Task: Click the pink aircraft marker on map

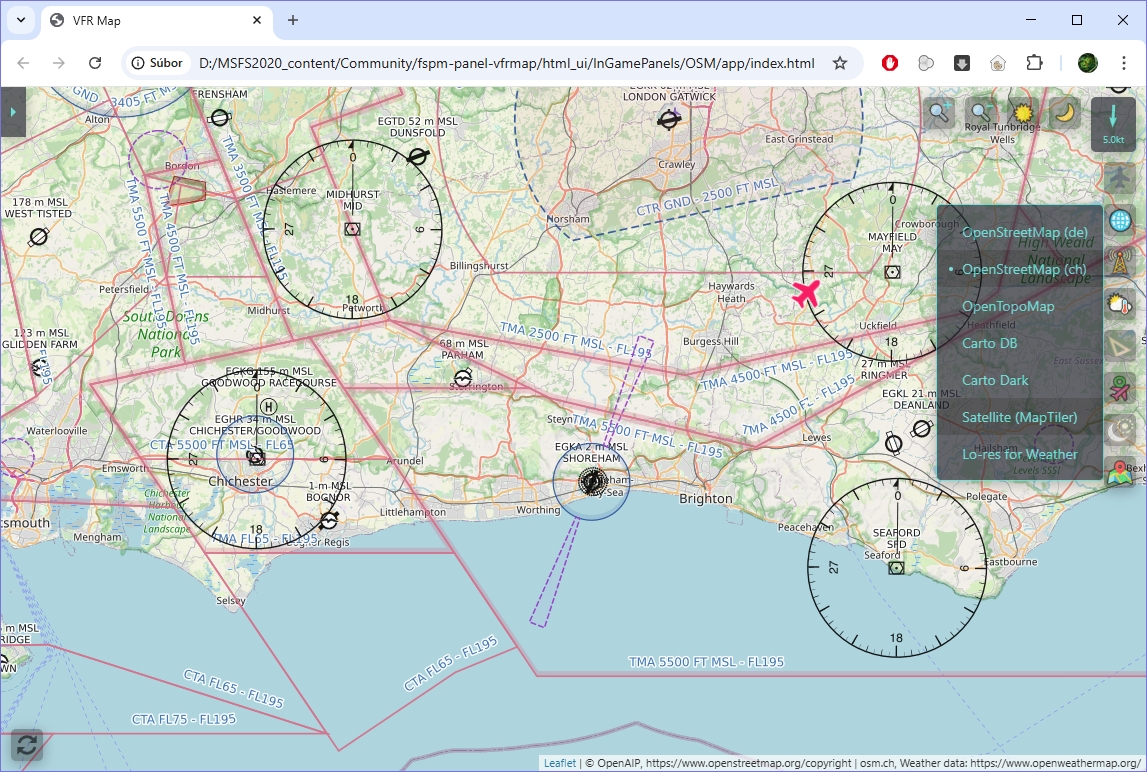Action: [806, 293]
